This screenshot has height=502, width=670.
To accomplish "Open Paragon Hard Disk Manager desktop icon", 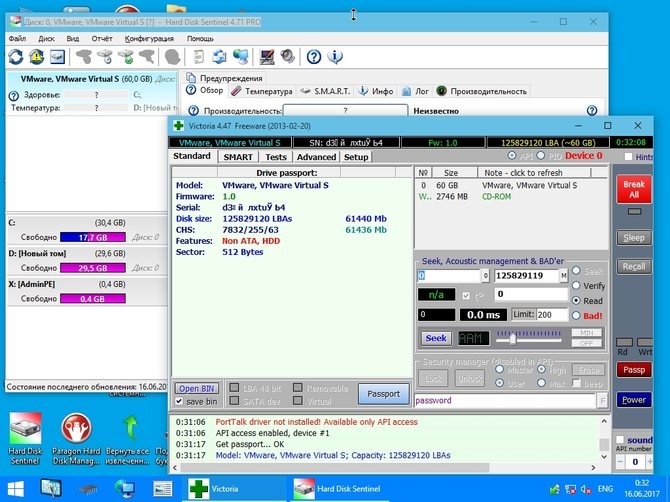I will tap(76, 438).
